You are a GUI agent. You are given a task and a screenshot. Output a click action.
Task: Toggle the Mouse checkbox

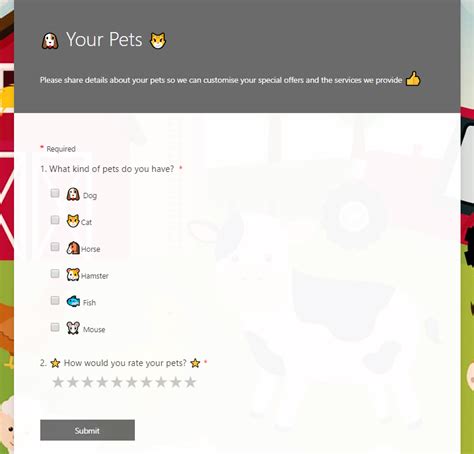(55, 327)
